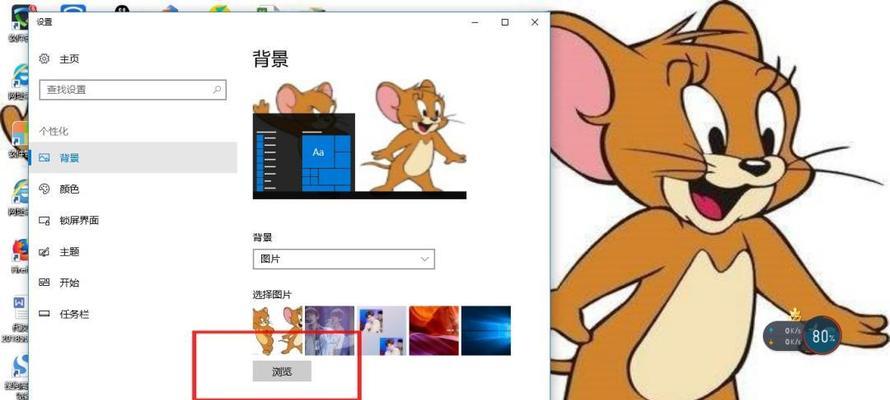Click the large 背景 page heading
This screenshot has height=400, width=890.
pyautogui.click(x=271, y=58)
